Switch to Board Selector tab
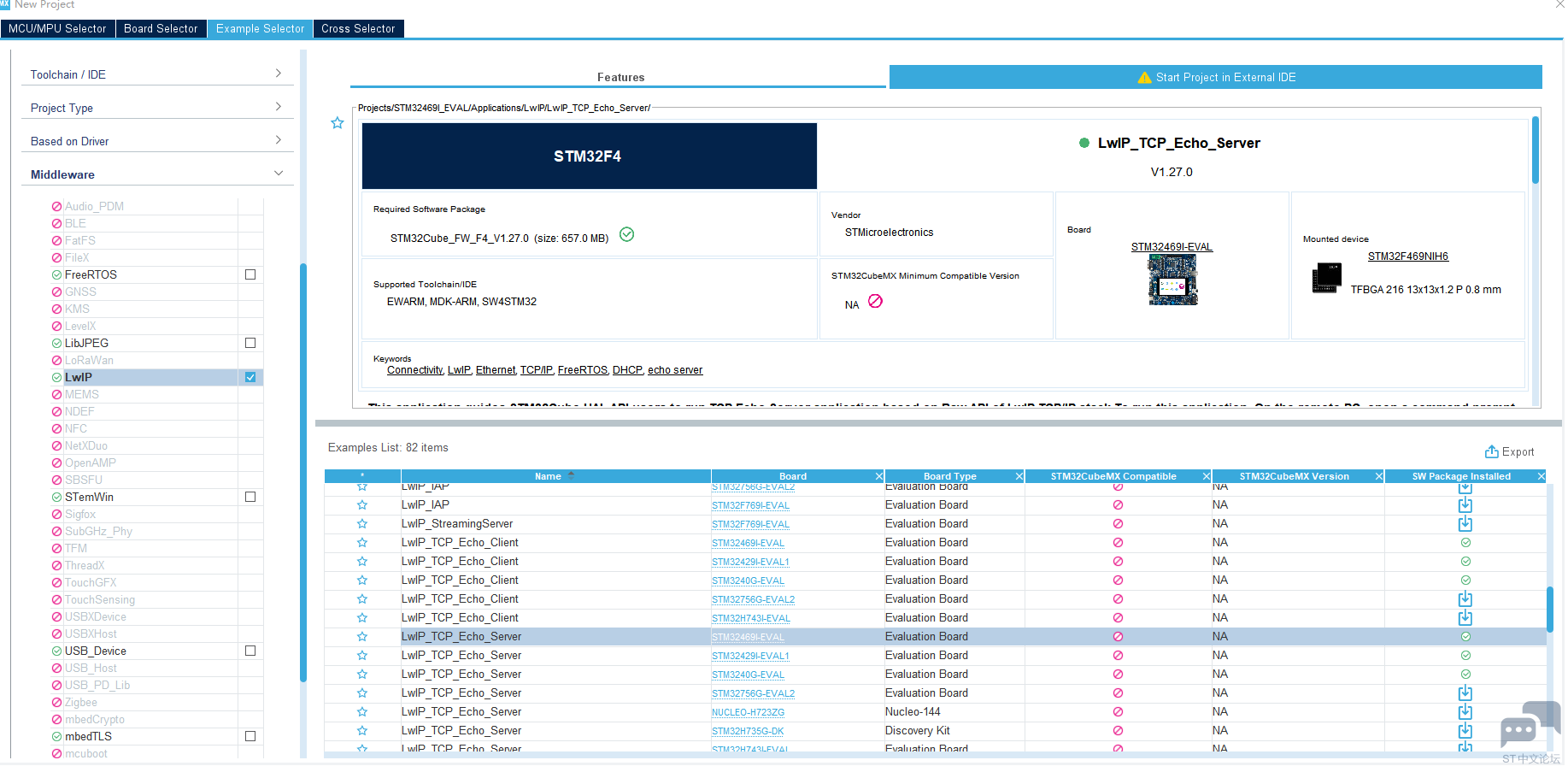Image resolution: width=1568 pixels, height=772 pixels. pyautogui.click(x=161, y=28)
